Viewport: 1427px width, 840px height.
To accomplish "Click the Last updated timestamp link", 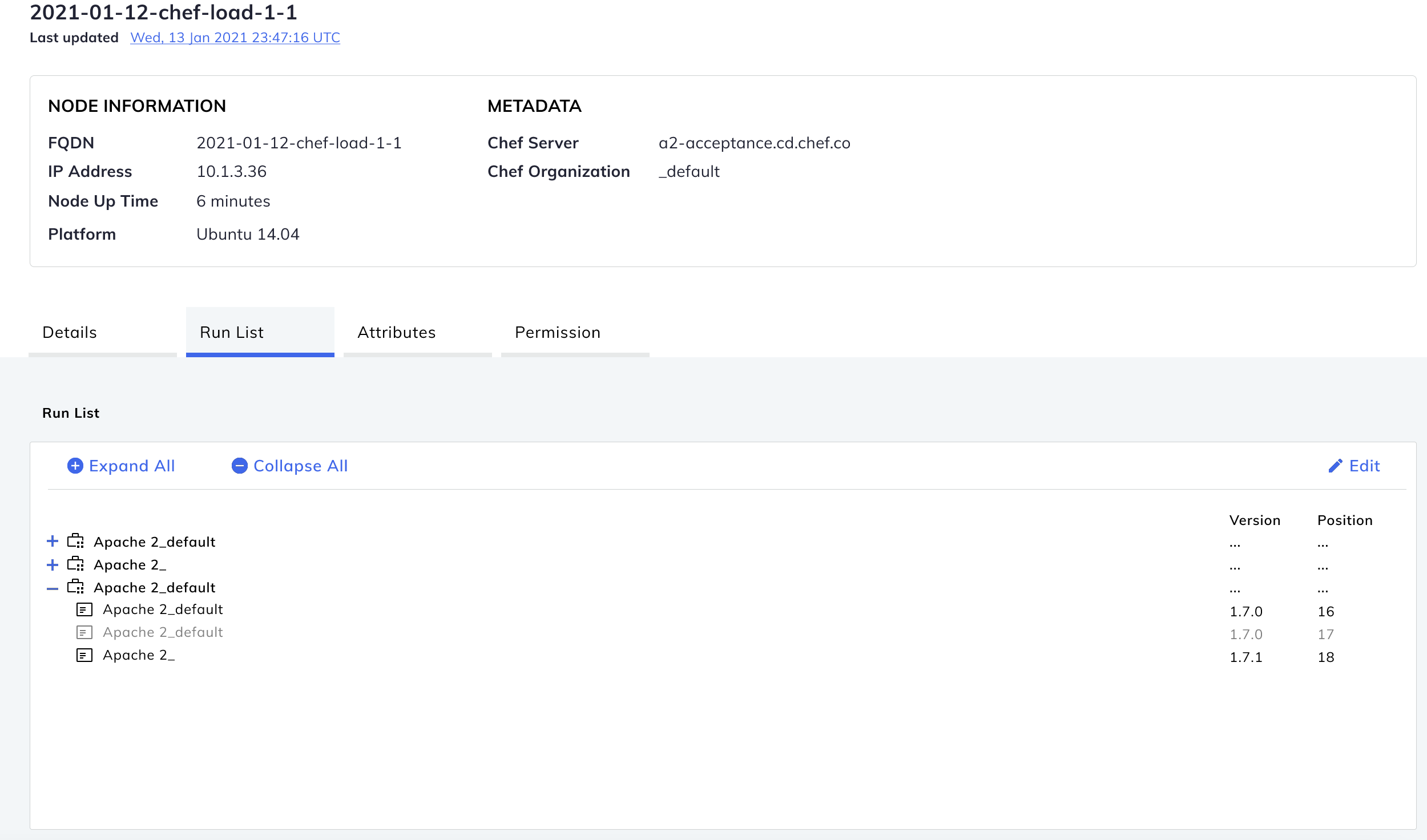I will [x=235, y=38].
